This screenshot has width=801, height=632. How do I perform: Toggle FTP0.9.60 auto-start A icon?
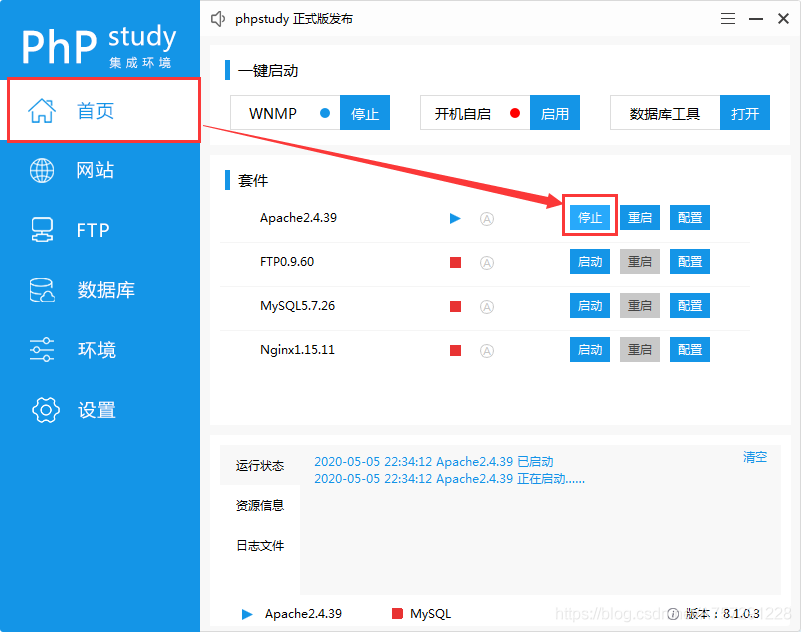point(487,263)
